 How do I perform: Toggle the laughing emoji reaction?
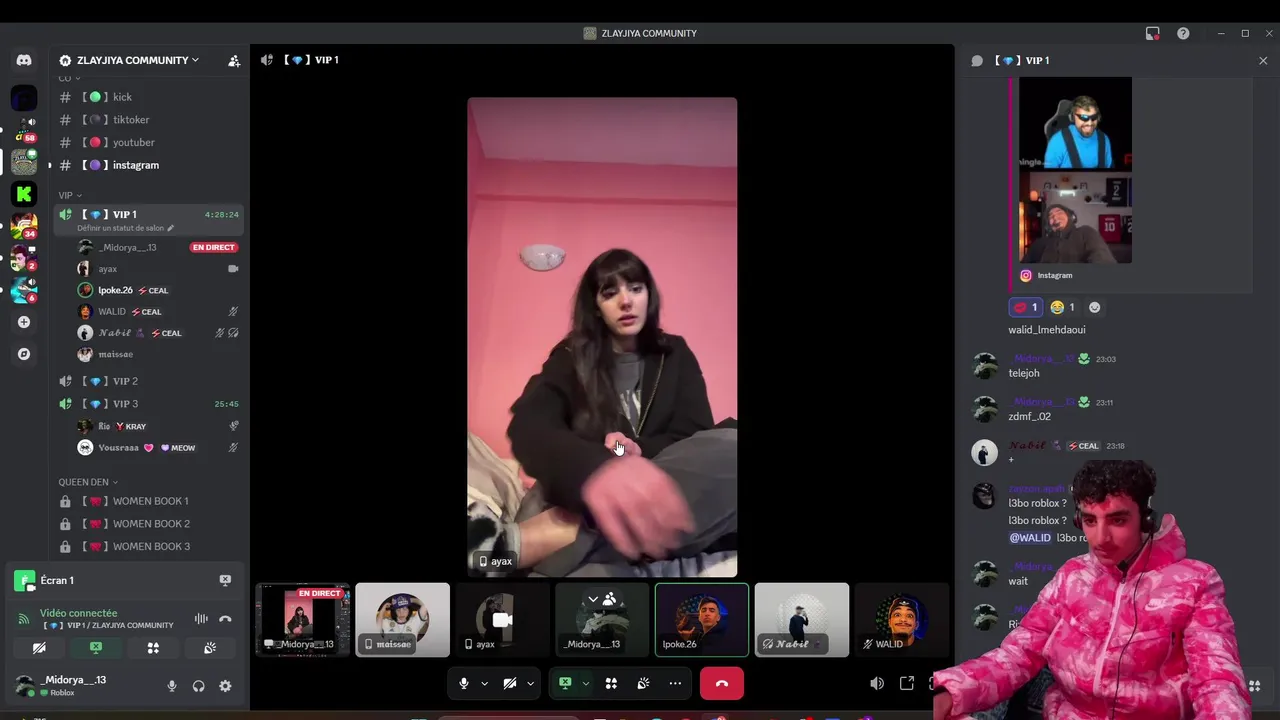point(1064,307)
